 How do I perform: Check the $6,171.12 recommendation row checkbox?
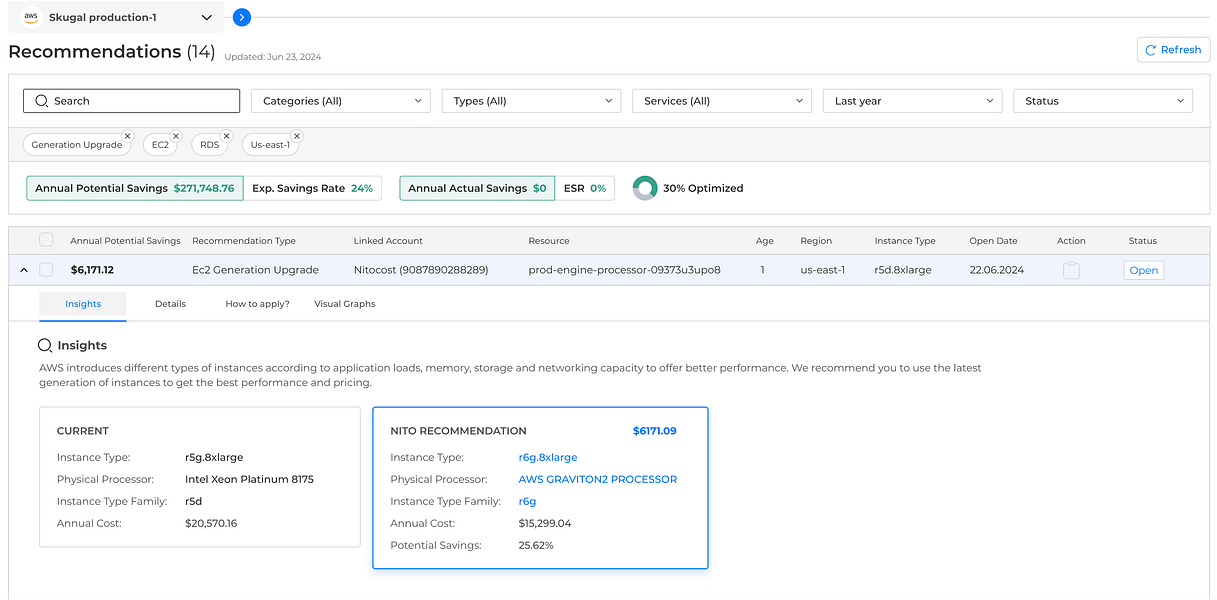(46, 270)
